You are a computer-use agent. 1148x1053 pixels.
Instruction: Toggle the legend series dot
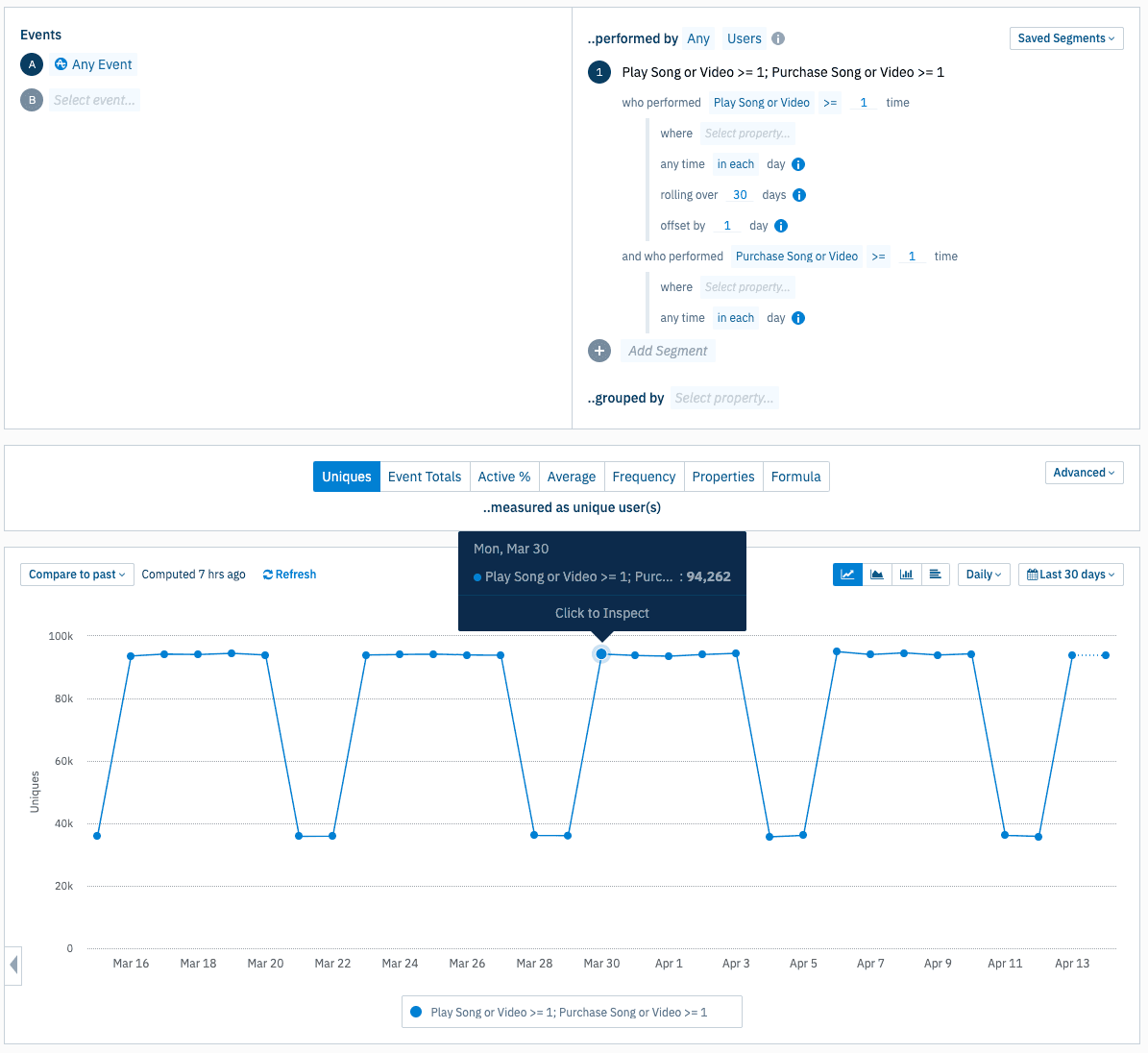tap(416, 1012)
